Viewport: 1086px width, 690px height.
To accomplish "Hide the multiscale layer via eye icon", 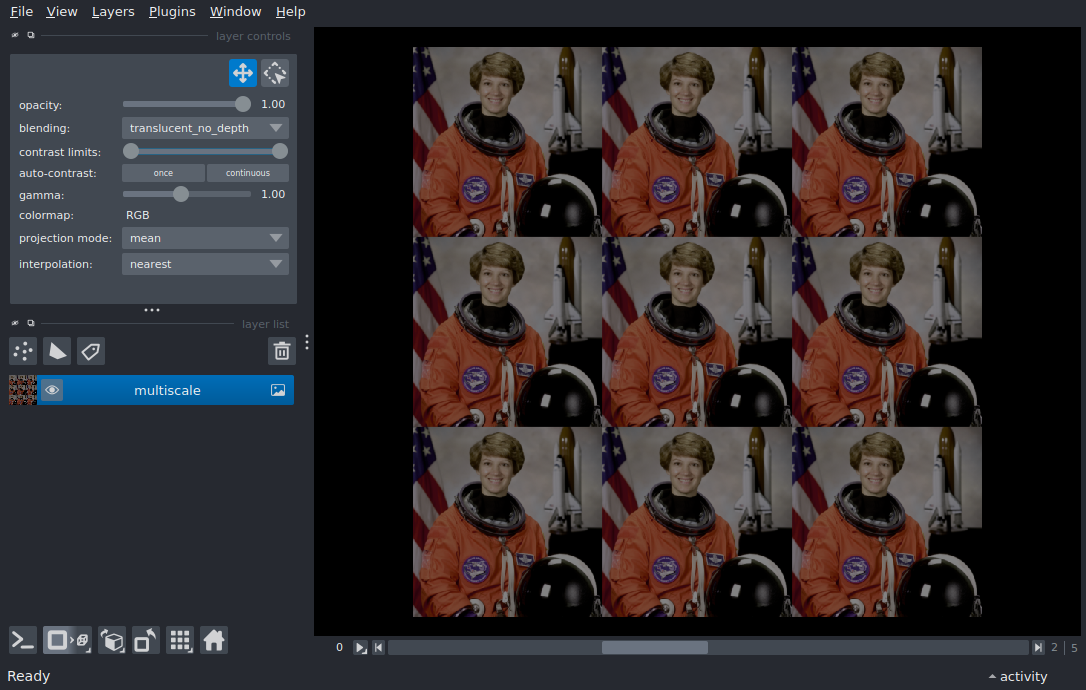I will tap(52, 390).
